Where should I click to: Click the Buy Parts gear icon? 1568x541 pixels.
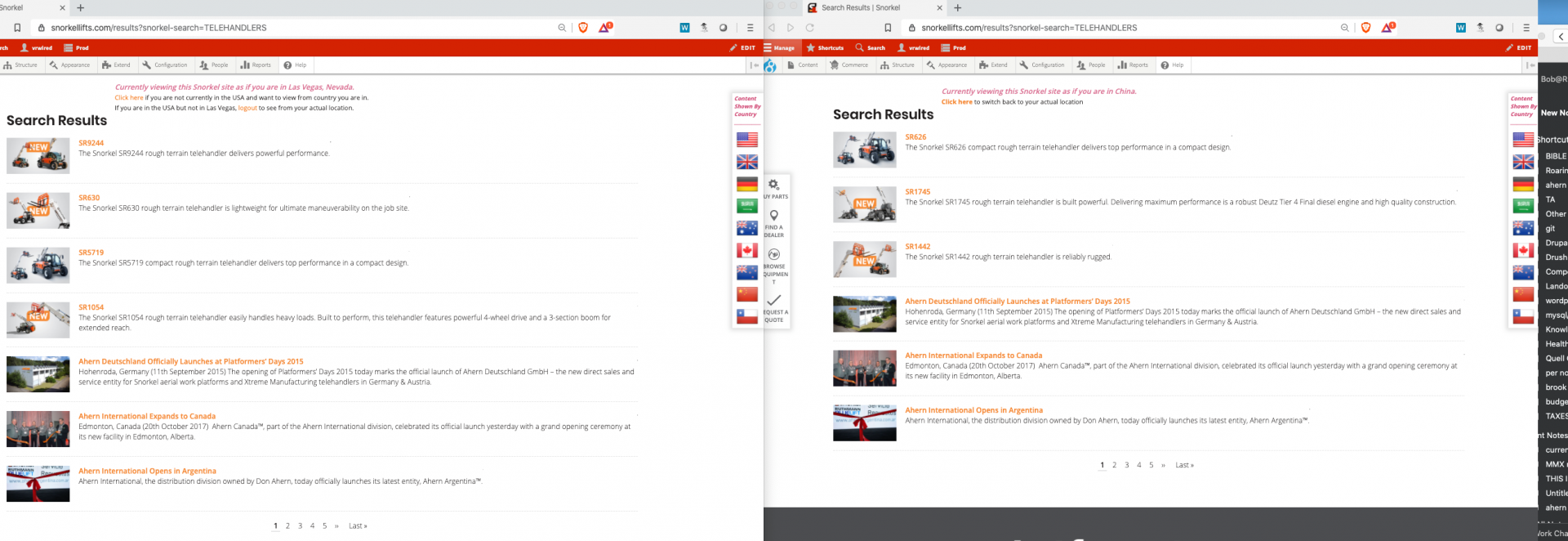pos(774,185)
